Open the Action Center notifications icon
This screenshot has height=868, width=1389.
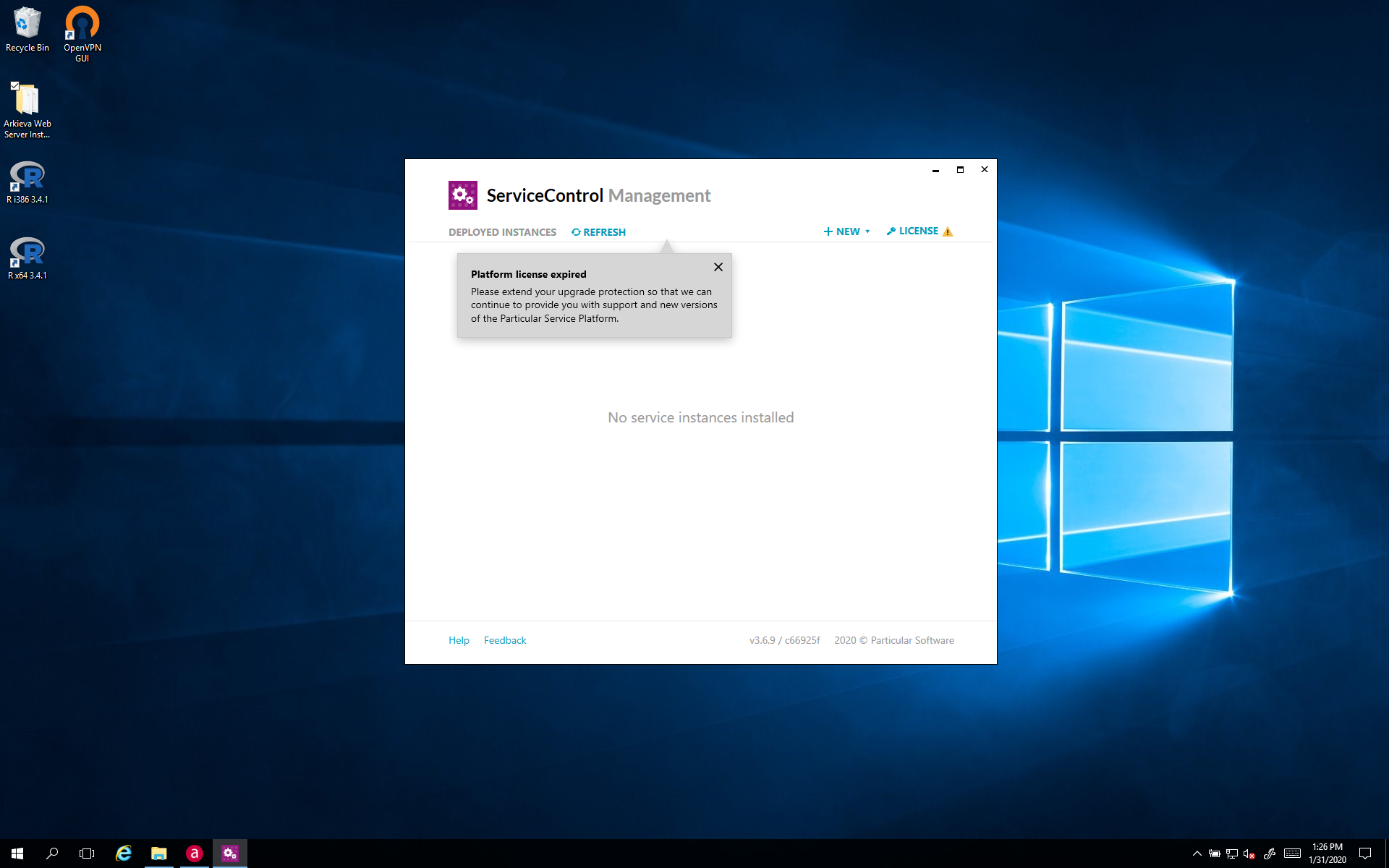tap(1365, 854)
